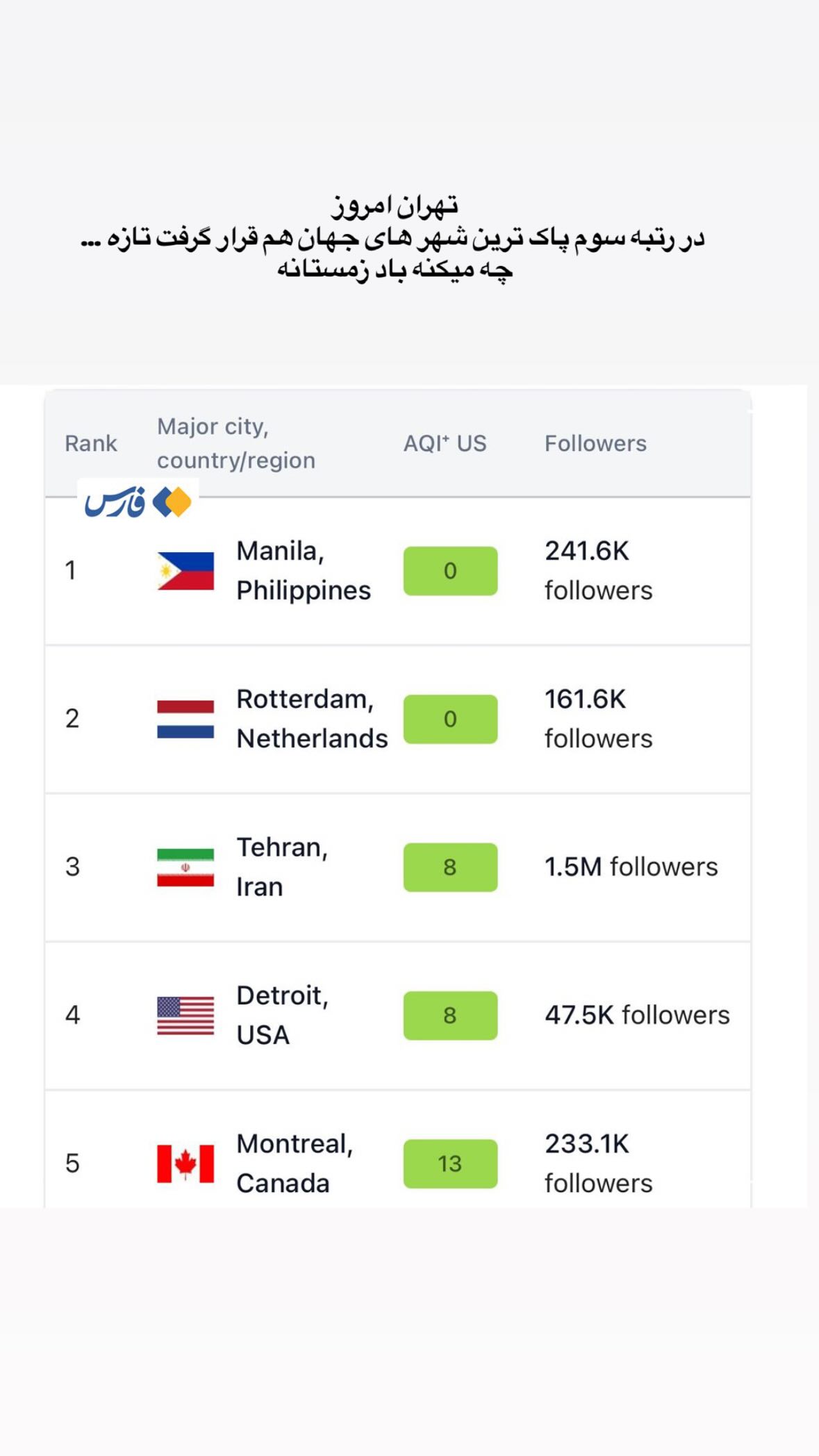Click the Netherlands flag icon
The width and height of the screenshot is (819, 1456).
click(x=185, y=719)
